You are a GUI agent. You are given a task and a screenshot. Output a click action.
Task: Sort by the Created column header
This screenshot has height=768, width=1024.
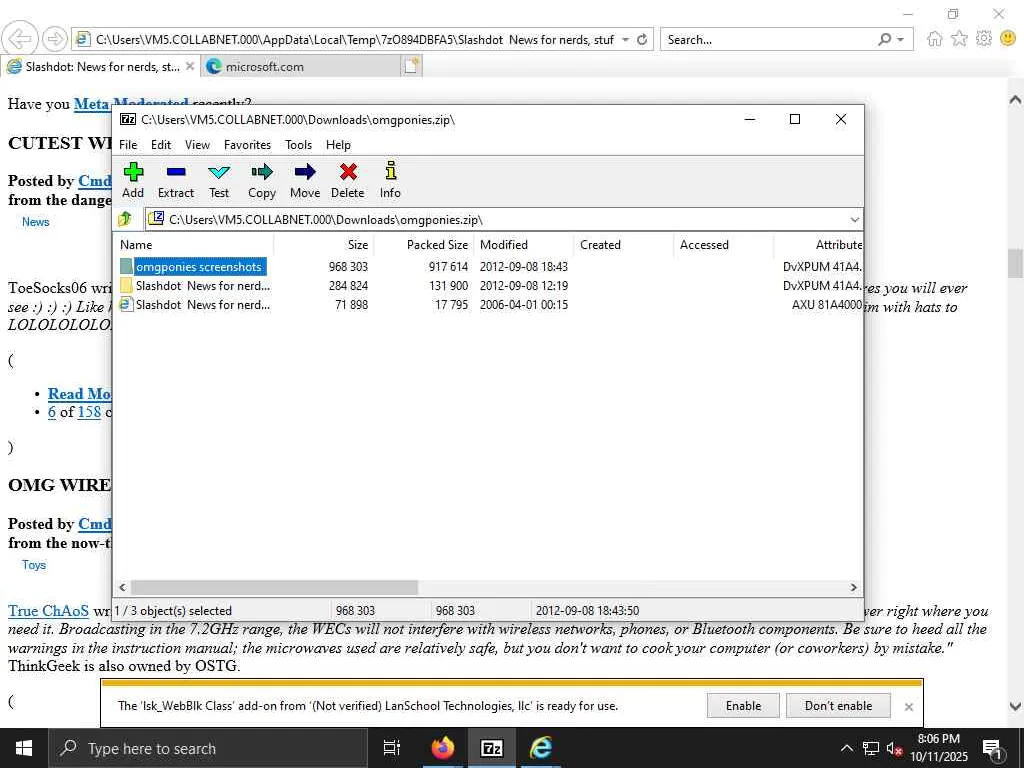[624, 245]
